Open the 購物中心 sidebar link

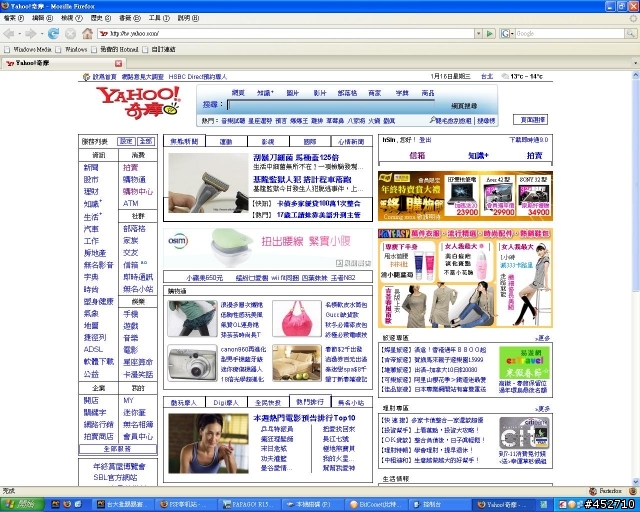tap(138, 191)
